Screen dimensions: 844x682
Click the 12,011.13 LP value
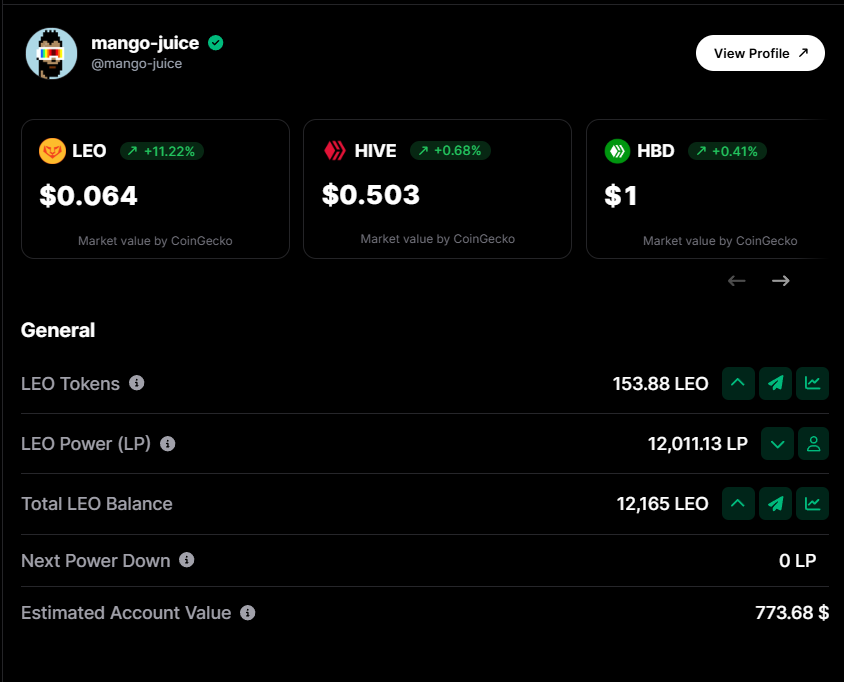tap(698, 444)
